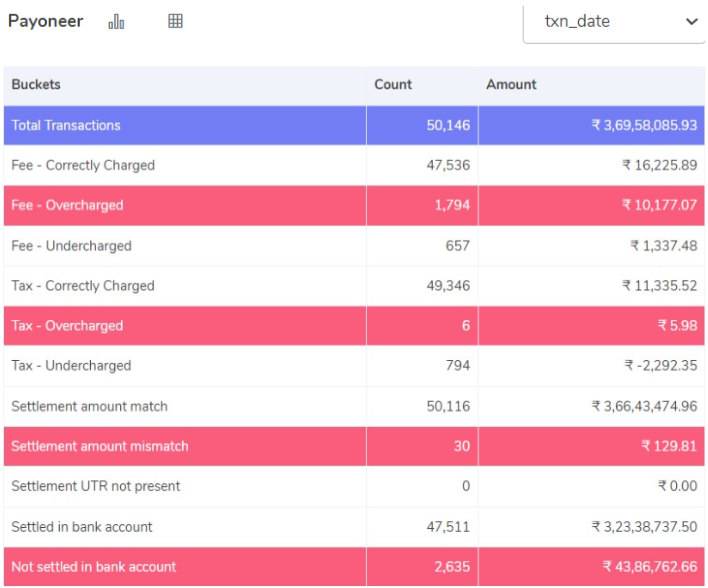Click count 794 for Tax Undercharged
Screen dimensions: 708x588
tap(457, 365)
